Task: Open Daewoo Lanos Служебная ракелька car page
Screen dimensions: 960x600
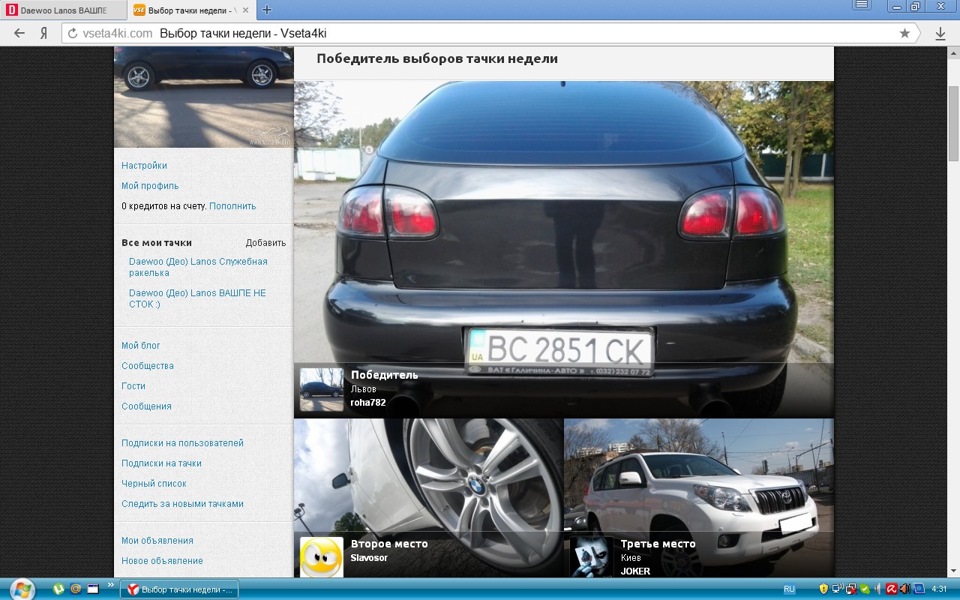Action: click(x=198, y=267)
